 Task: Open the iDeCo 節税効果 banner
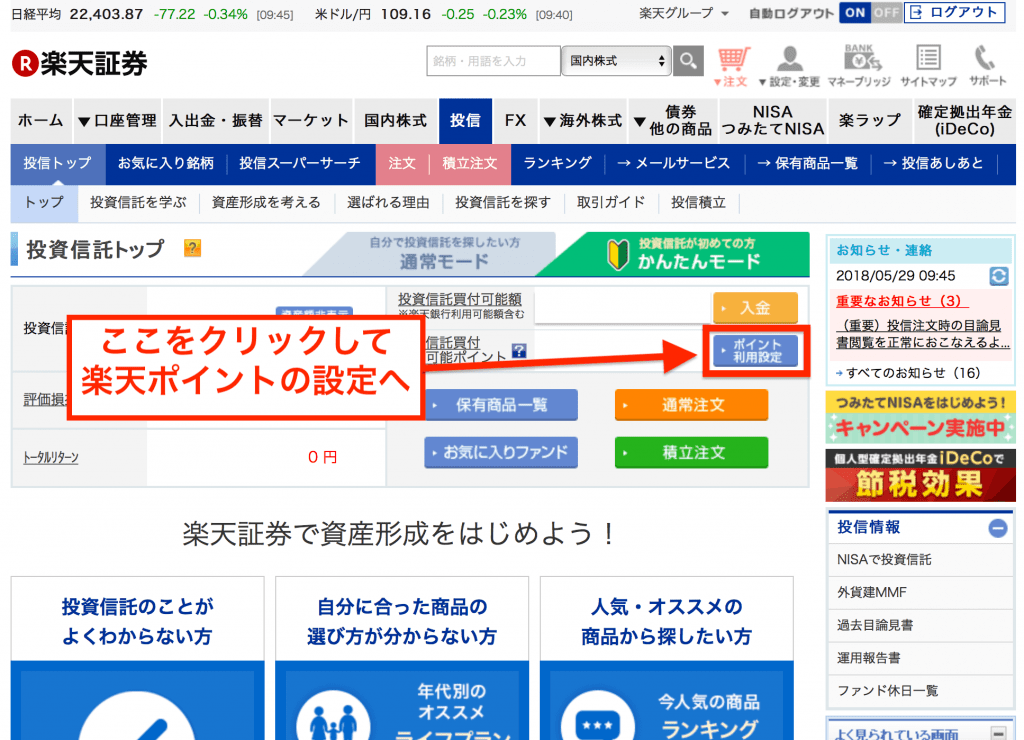pyautogui.click(x=921, y=475)
